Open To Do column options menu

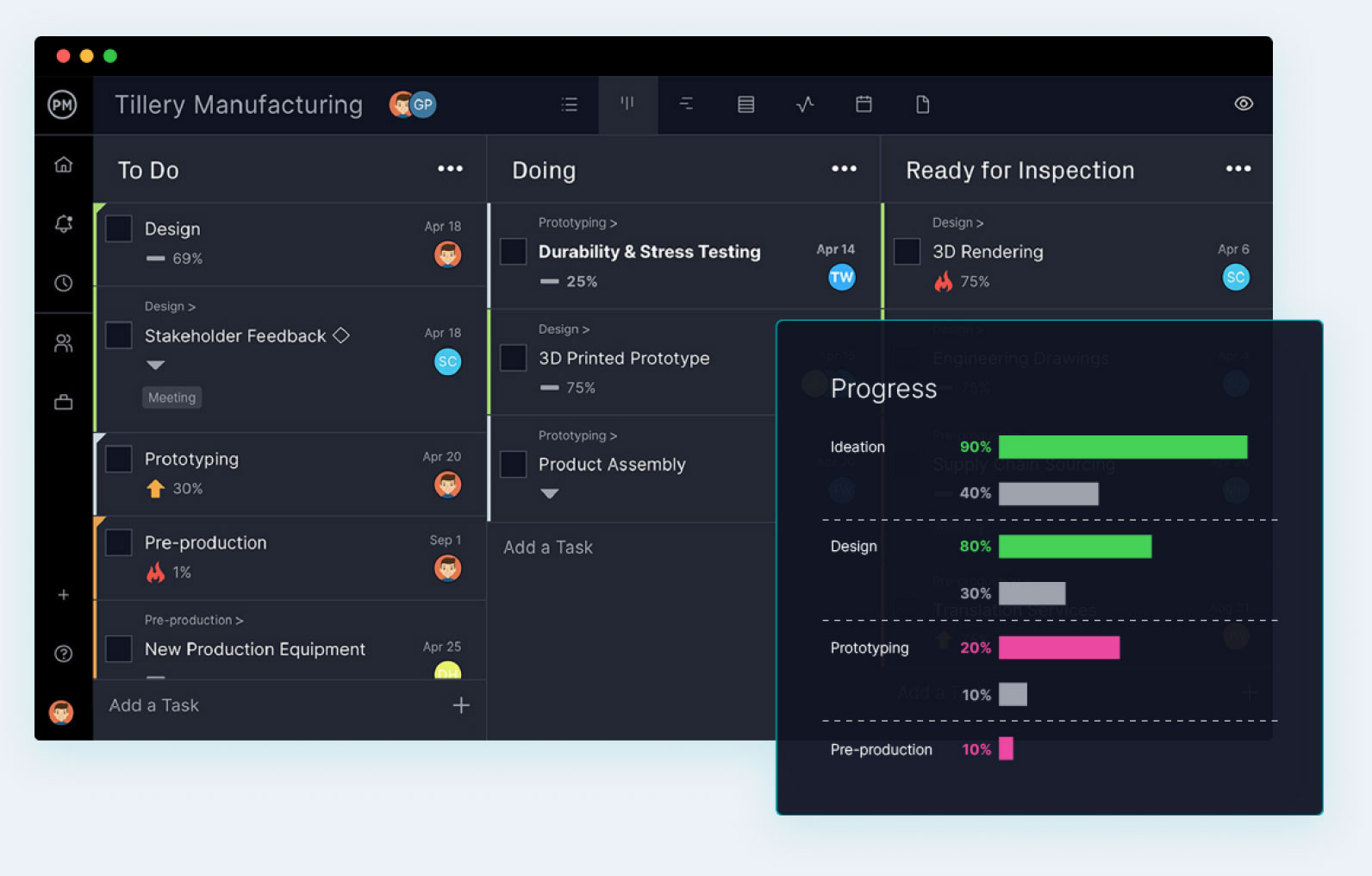point(450,168)
